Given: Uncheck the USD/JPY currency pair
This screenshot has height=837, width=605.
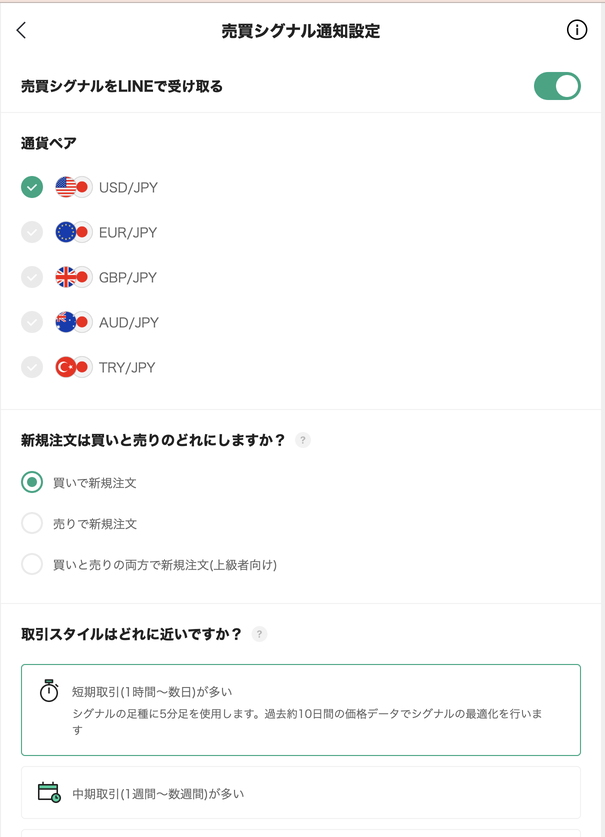Looking at the screenshot, I should coord(31,187).
